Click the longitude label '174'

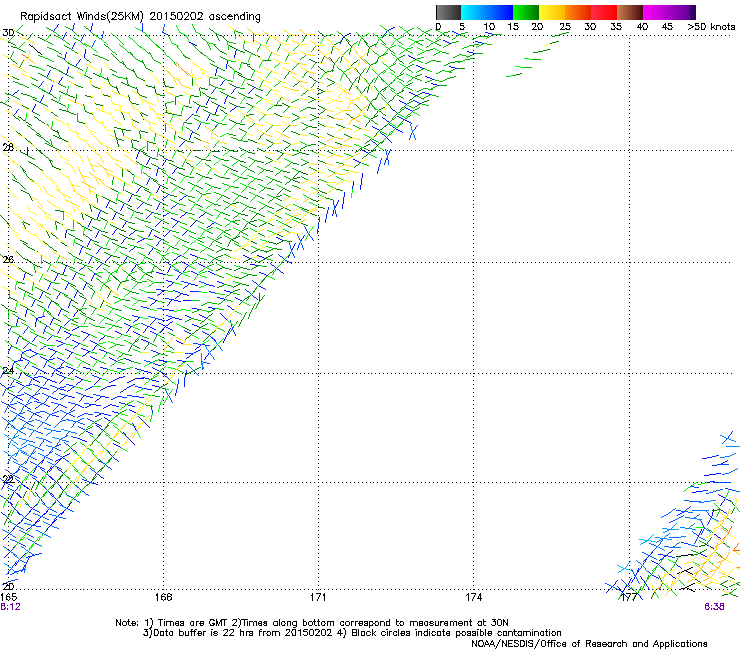click(x=473, y=597)
